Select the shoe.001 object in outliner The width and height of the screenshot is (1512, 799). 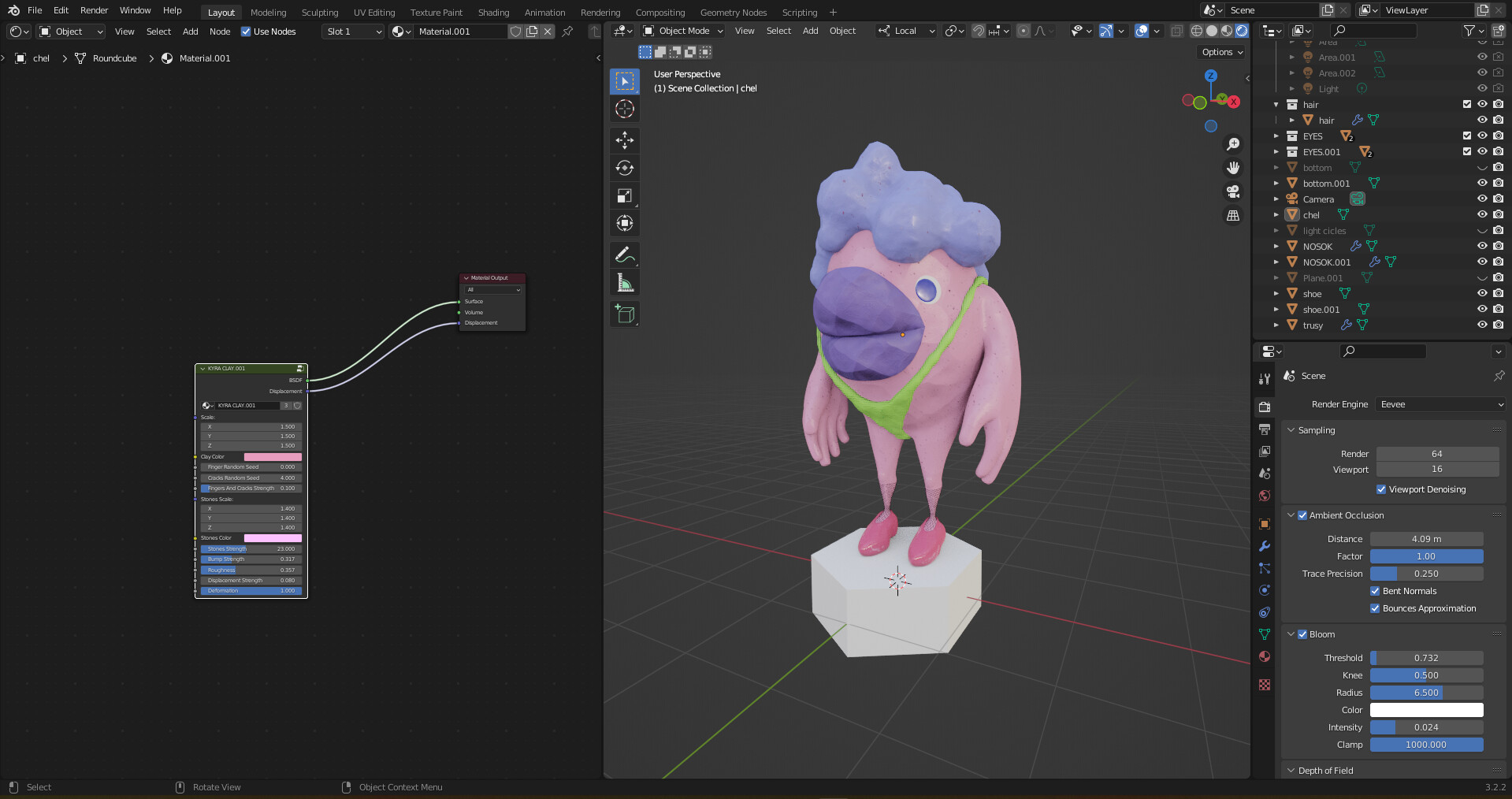(x=1321, y=309)
